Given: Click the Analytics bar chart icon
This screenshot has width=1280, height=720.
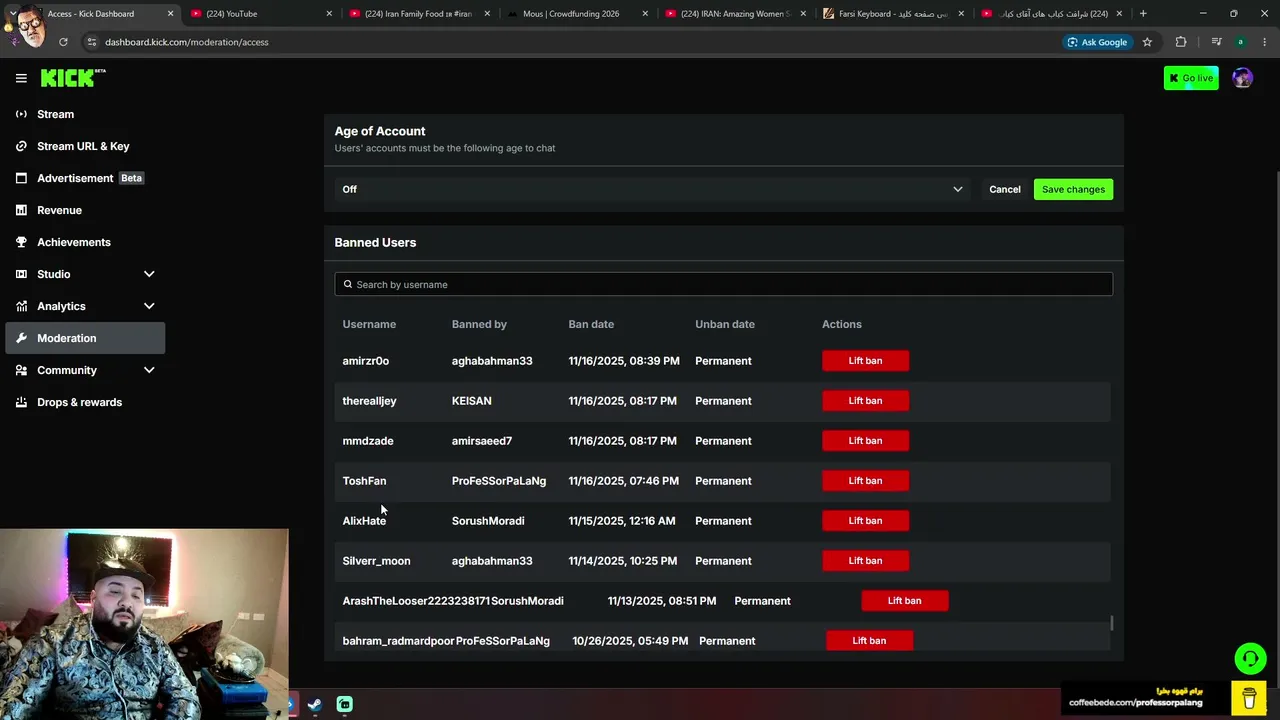Looking at the screenshot, I should (x=21, y=306).
